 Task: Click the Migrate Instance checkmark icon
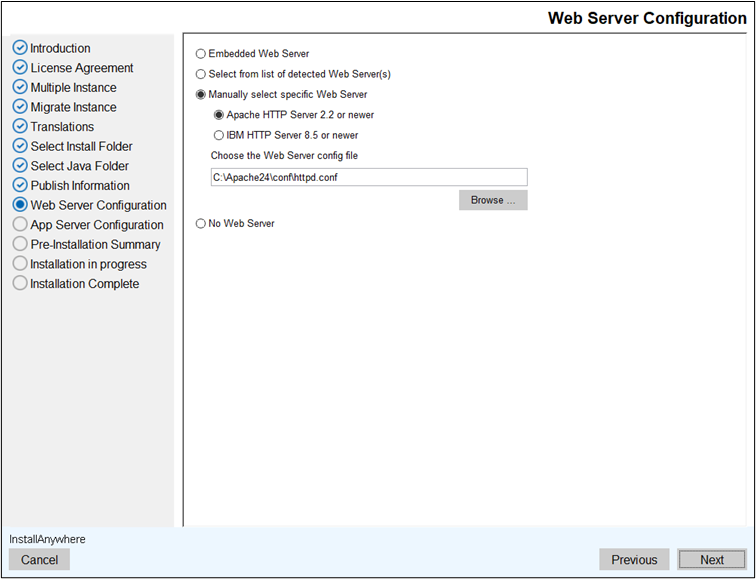(x=20, y=107)
